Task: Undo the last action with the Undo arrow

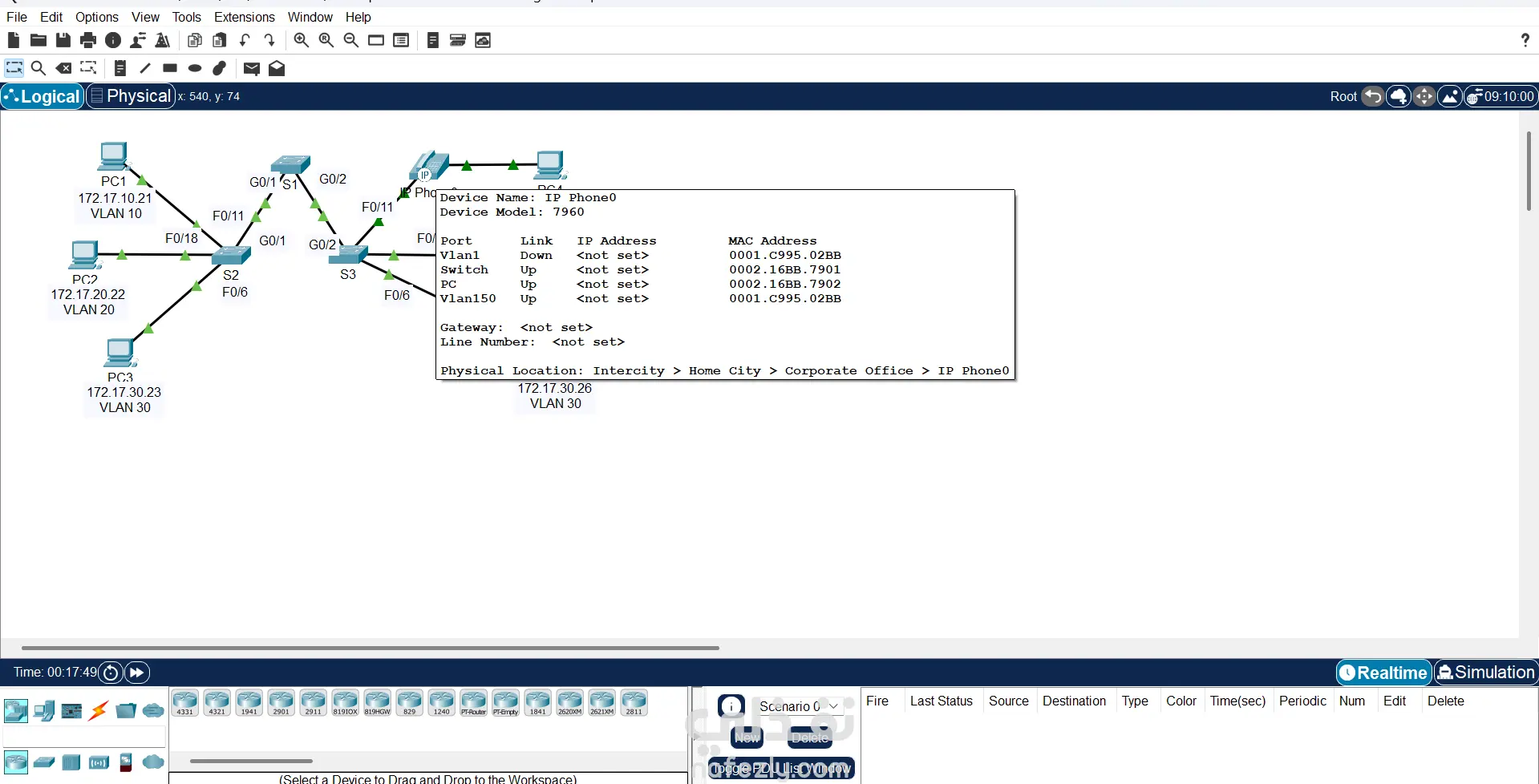Action: pos(245,40)
